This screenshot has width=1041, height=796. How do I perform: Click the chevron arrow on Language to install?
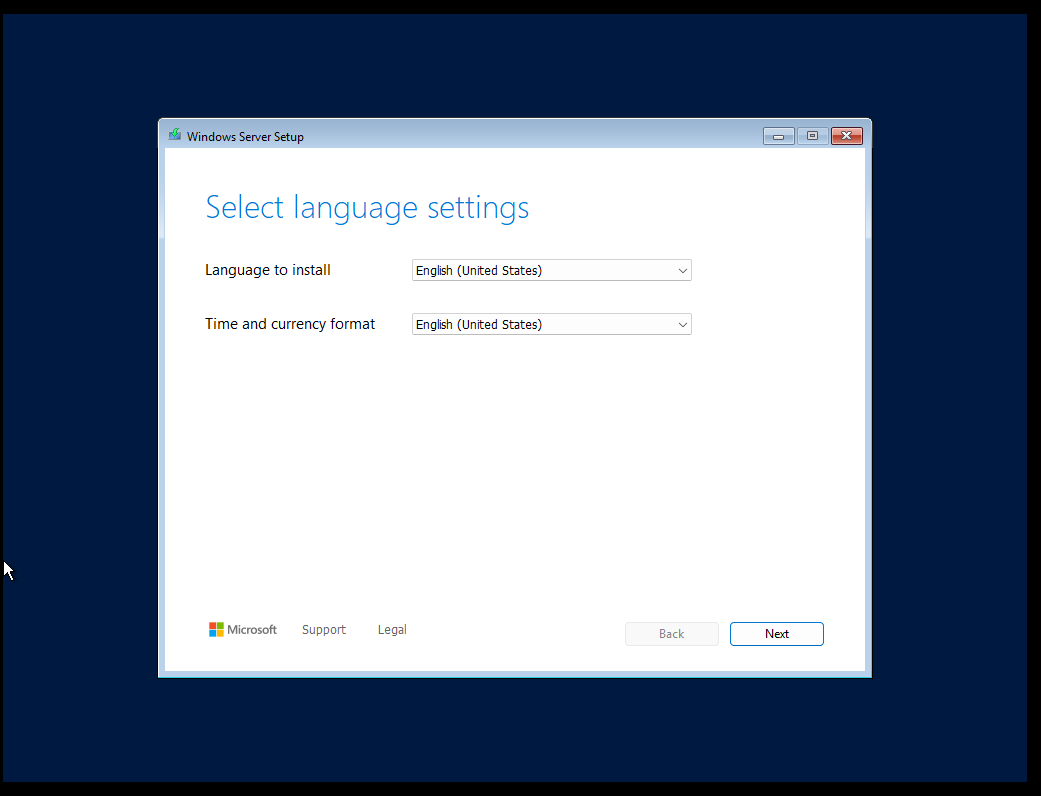(682, 270)
